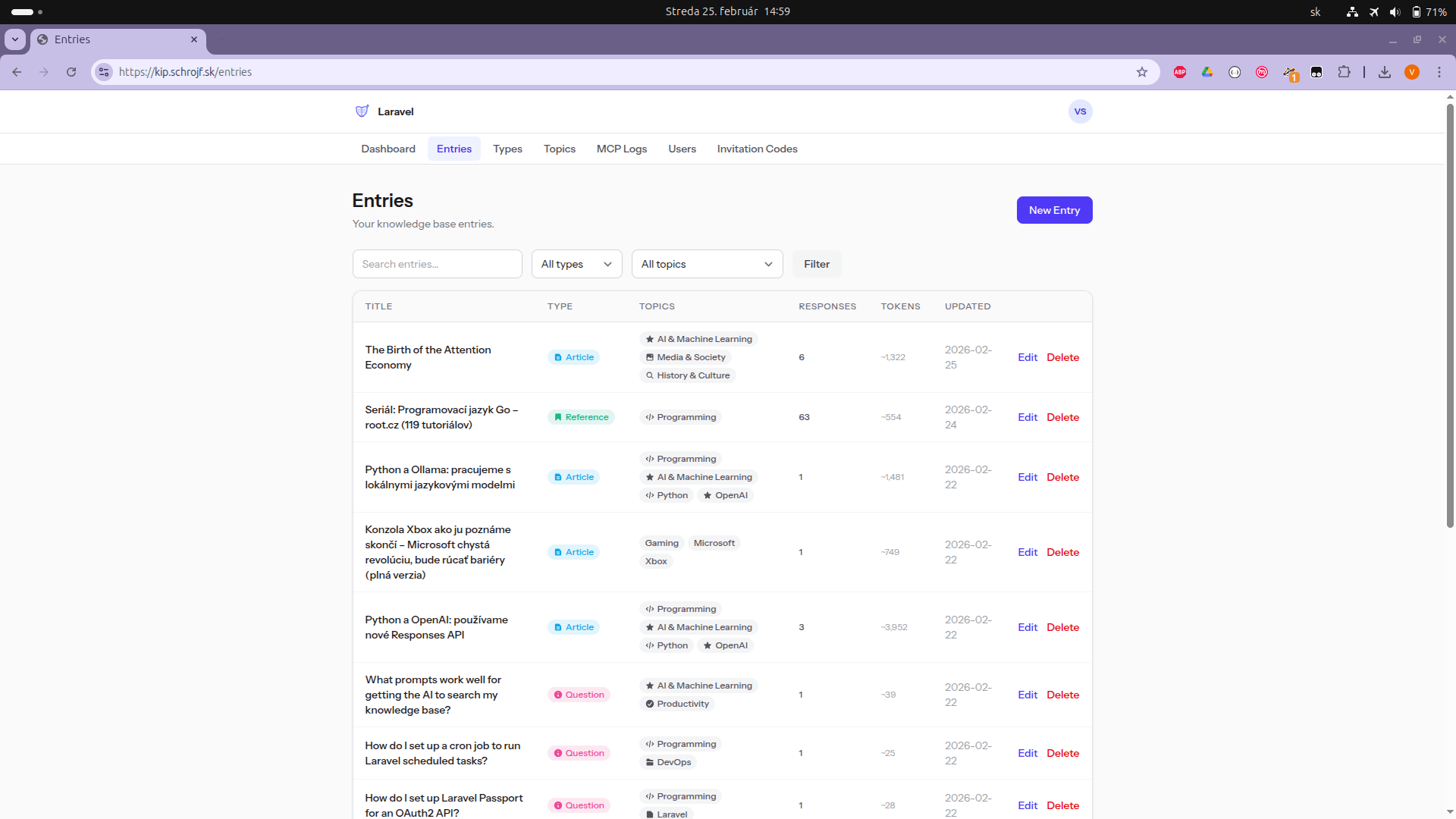Open The Birth of the Attention Economy title
1456x819 pixels.
click(x=428, y=357)
